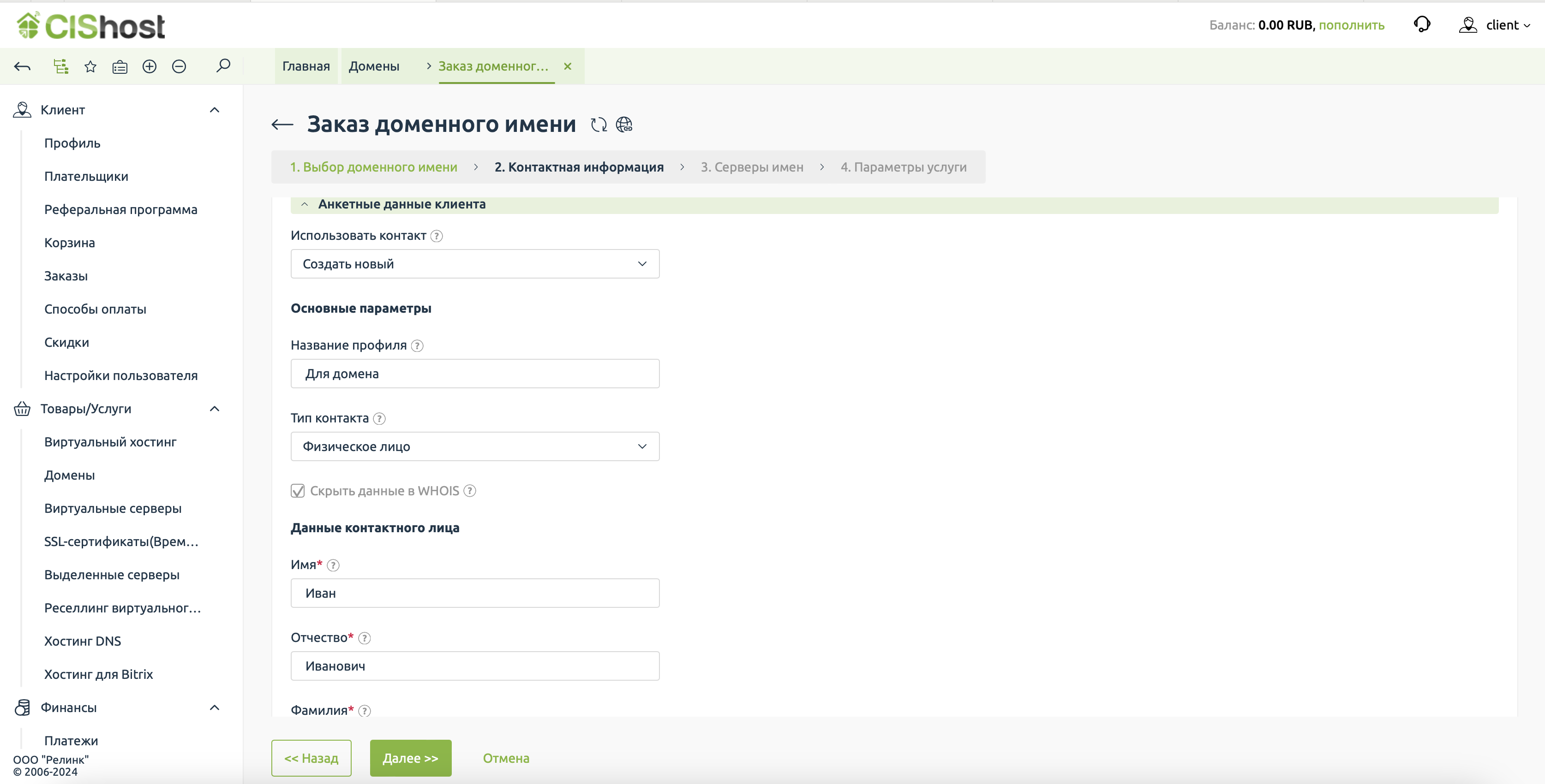1545x784 pixels.
Task: Collapse the Анкетные данные клиента section
Action: point(305,204)
